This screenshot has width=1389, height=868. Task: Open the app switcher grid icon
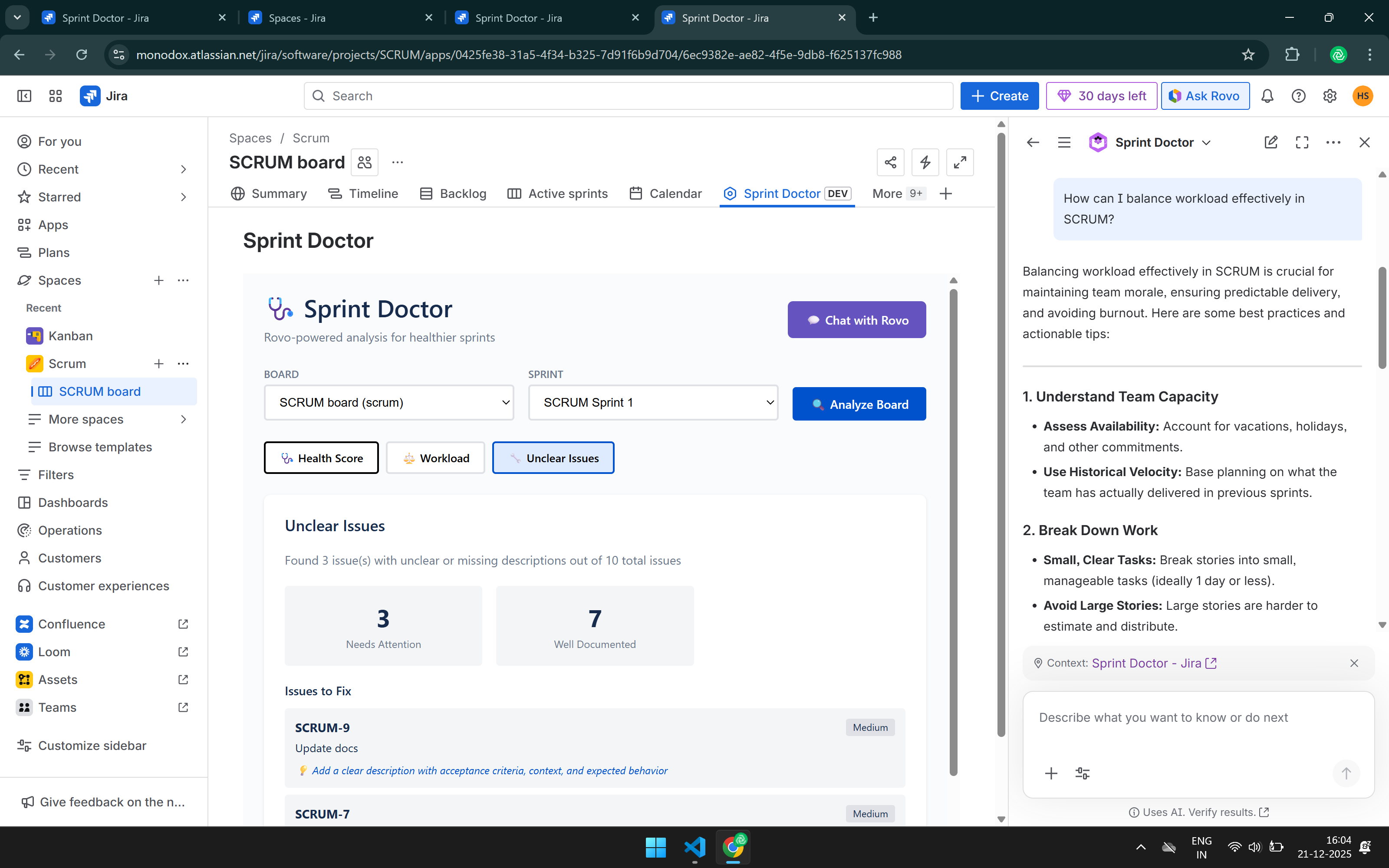(x=56, y=96)
